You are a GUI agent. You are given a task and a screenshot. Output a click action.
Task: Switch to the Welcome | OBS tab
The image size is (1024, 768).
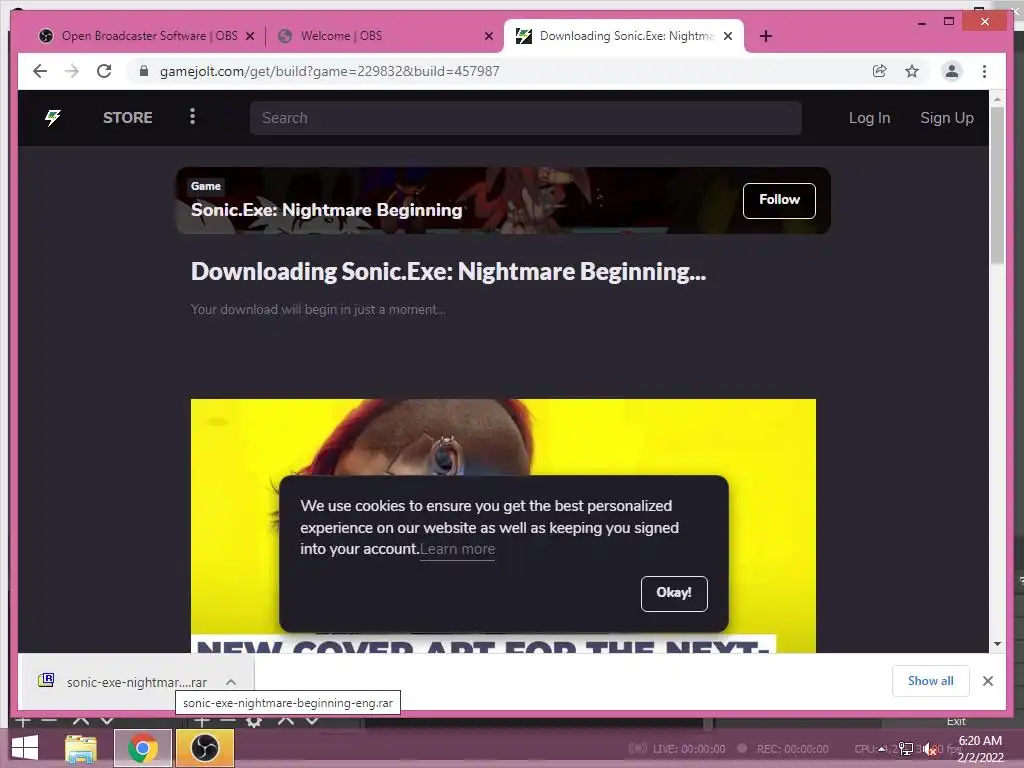341,36
